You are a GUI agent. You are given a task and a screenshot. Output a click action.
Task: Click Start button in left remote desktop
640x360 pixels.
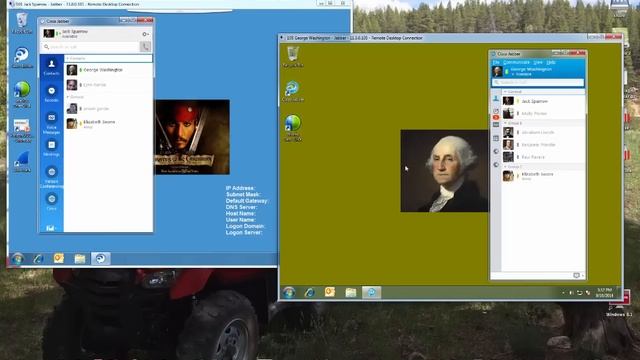point(18,259)
